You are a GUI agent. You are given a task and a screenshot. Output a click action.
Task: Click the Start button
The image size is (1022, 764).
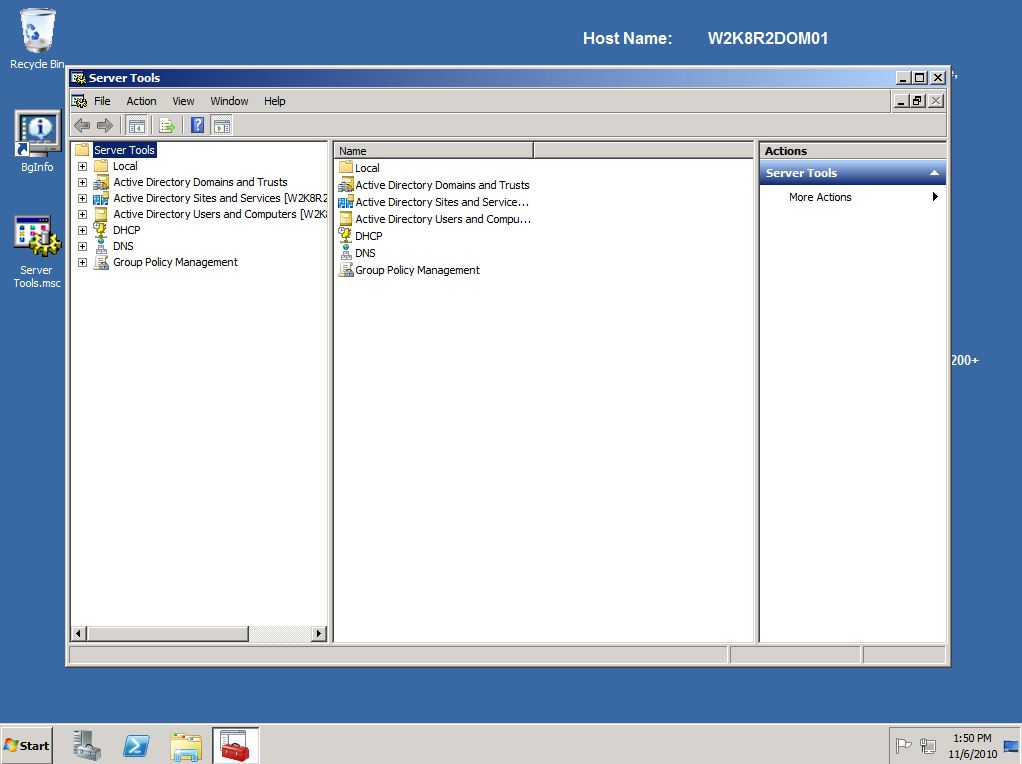pos(27,746)
